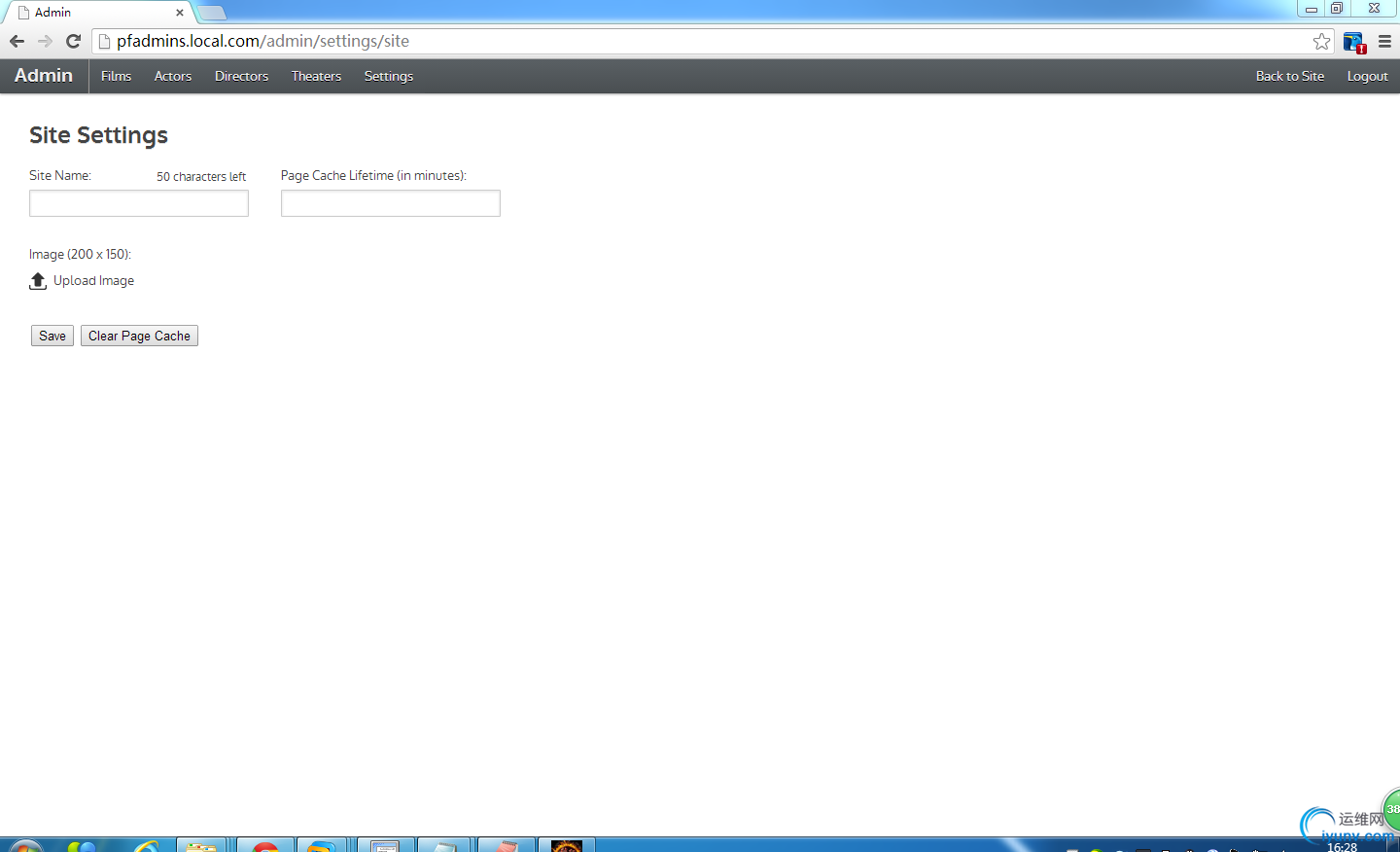Focus the Page Cache Lifetime input field
This screenshot has width=1400, height=852.
(x=391, y=203)
